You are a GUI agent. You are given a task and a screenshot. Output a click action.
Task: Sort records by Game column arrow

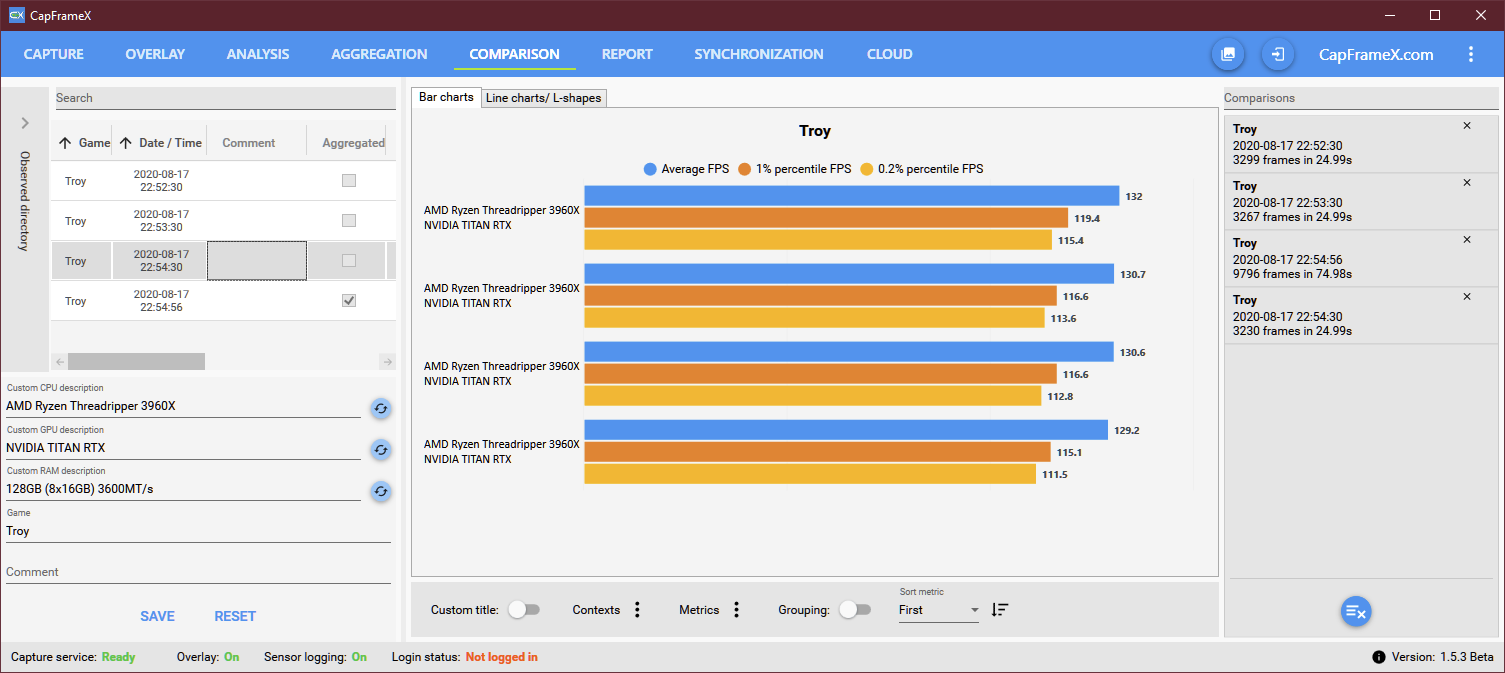65,143
